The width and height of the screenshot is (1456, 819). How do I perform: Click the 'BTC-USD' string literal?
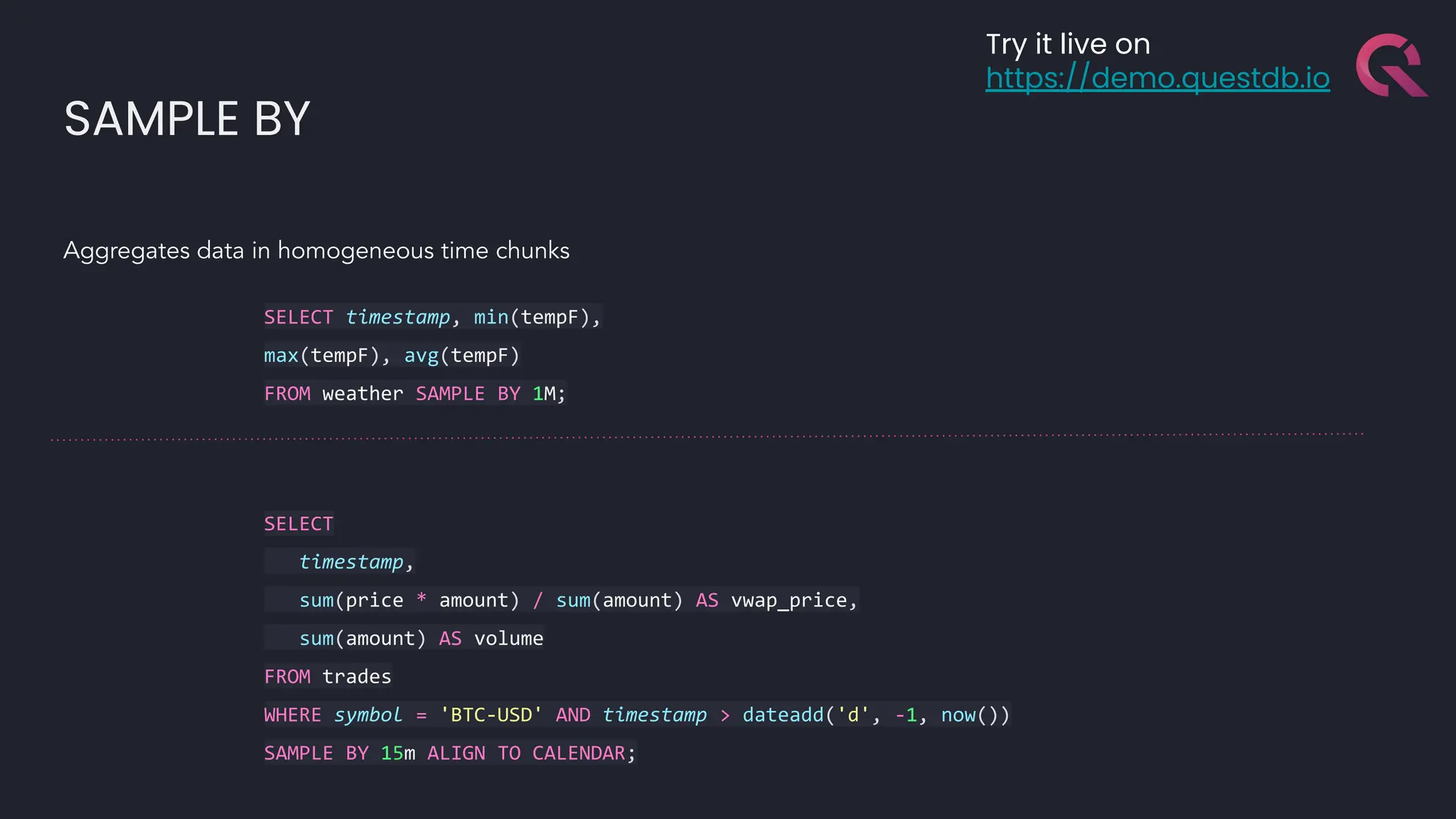coord(491,715)
